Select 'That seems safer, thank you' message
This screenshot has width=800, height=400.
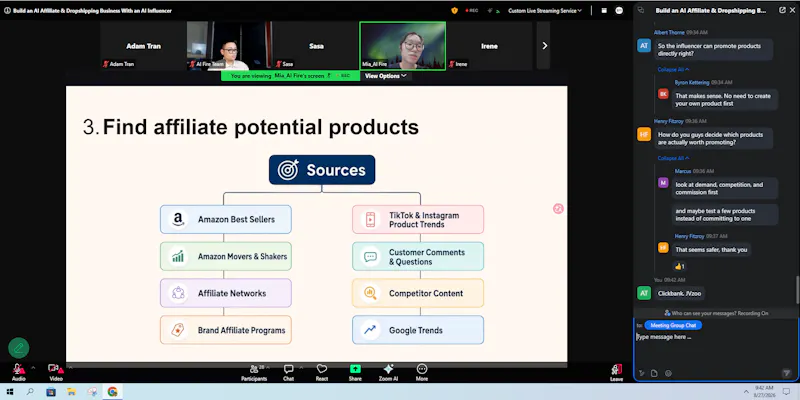tap(711, 249)
